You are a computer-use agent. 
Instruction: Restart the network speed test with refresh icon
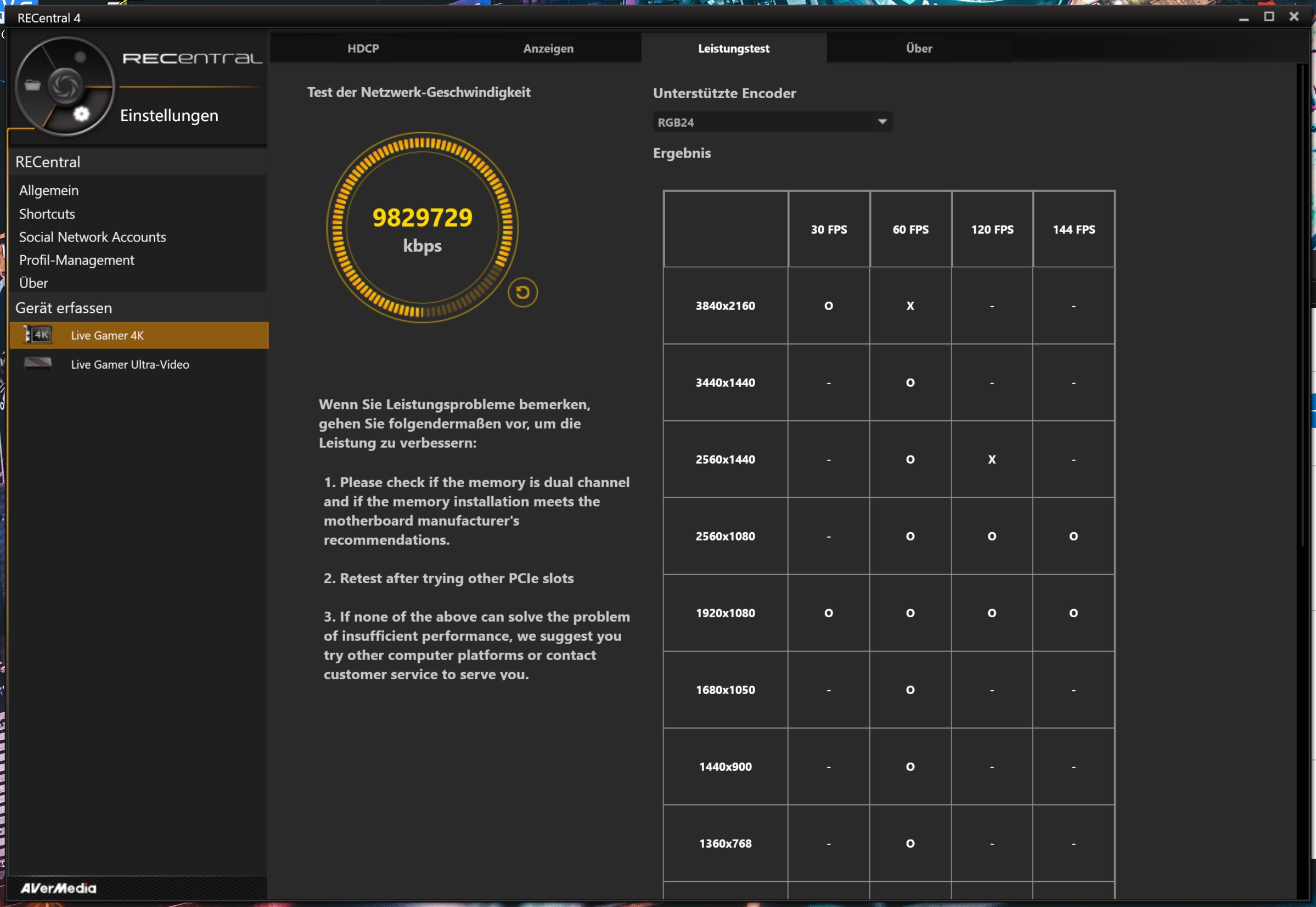(x=522, y=292)
